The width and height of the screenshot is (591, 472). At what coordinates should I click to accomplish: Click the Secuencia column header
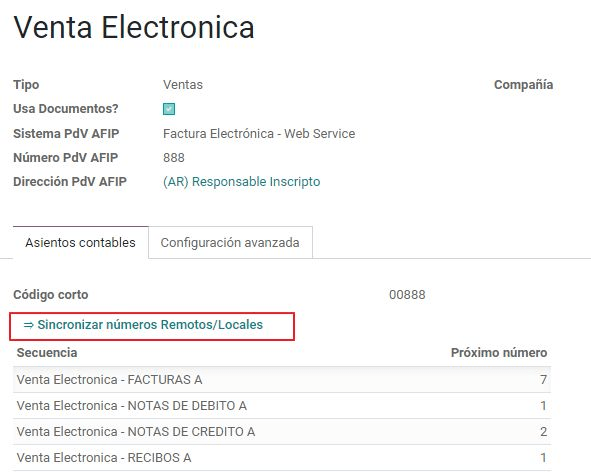click(x=47, y=353)
